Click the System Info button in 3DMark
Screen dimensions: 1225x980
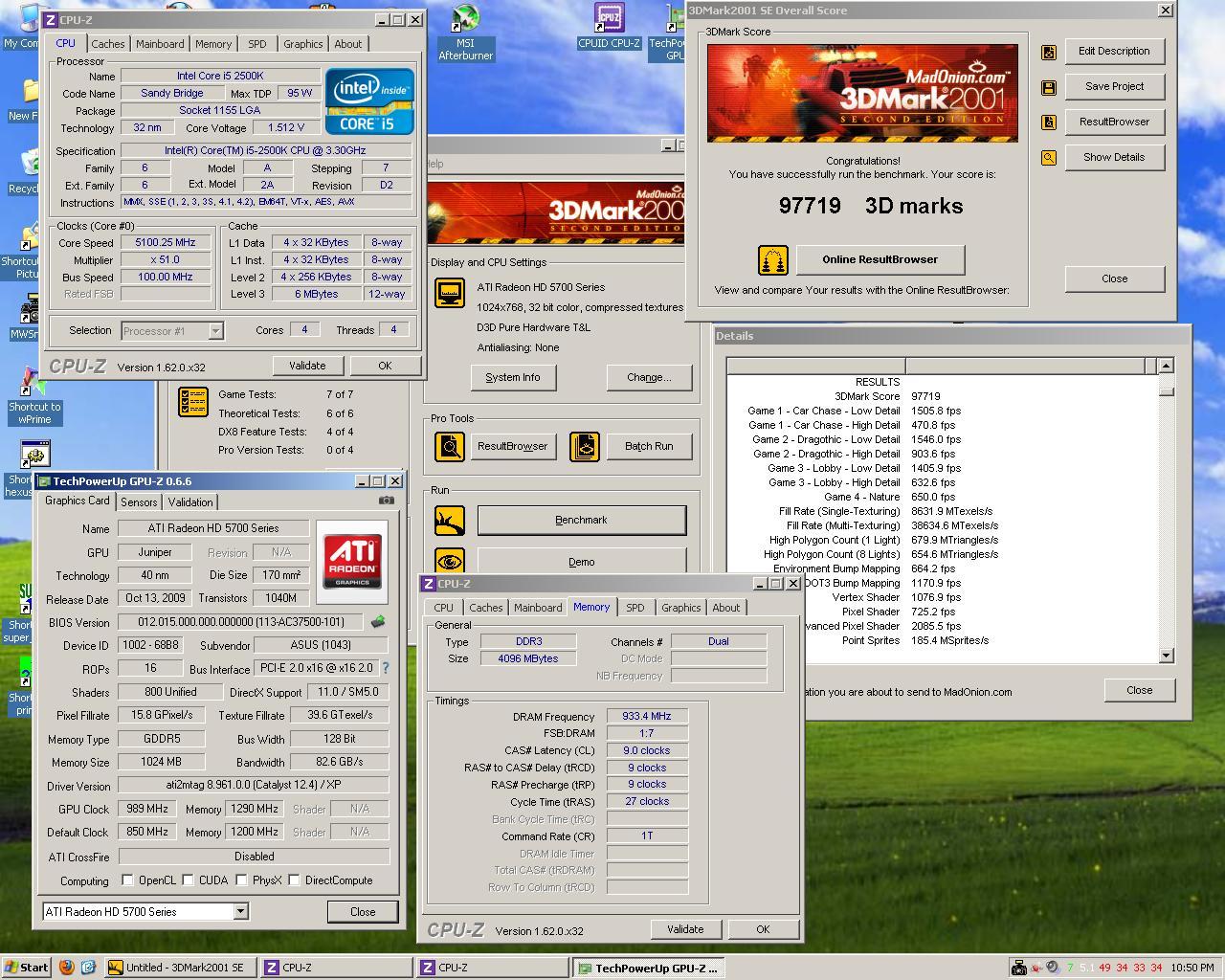coord(513,377)
